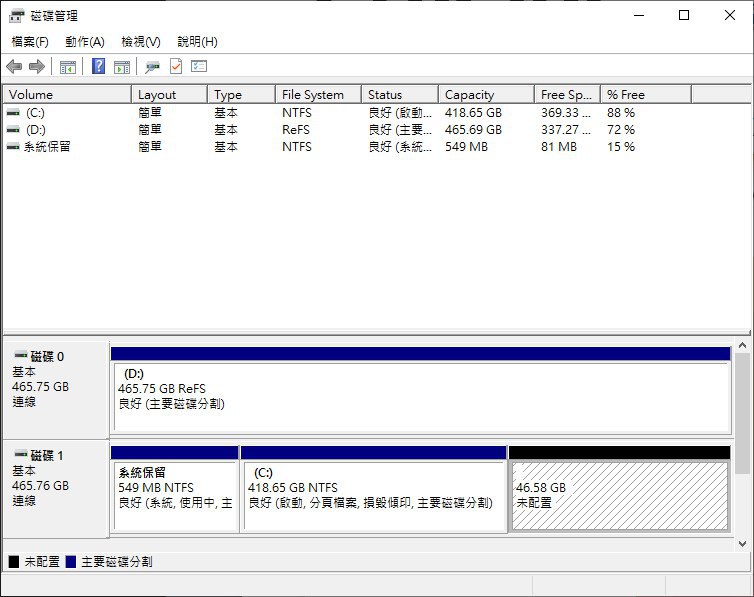Screen dimensions: 754x597
Task: Click the 81 MB free space cell
Action: [x=559, y=147]
